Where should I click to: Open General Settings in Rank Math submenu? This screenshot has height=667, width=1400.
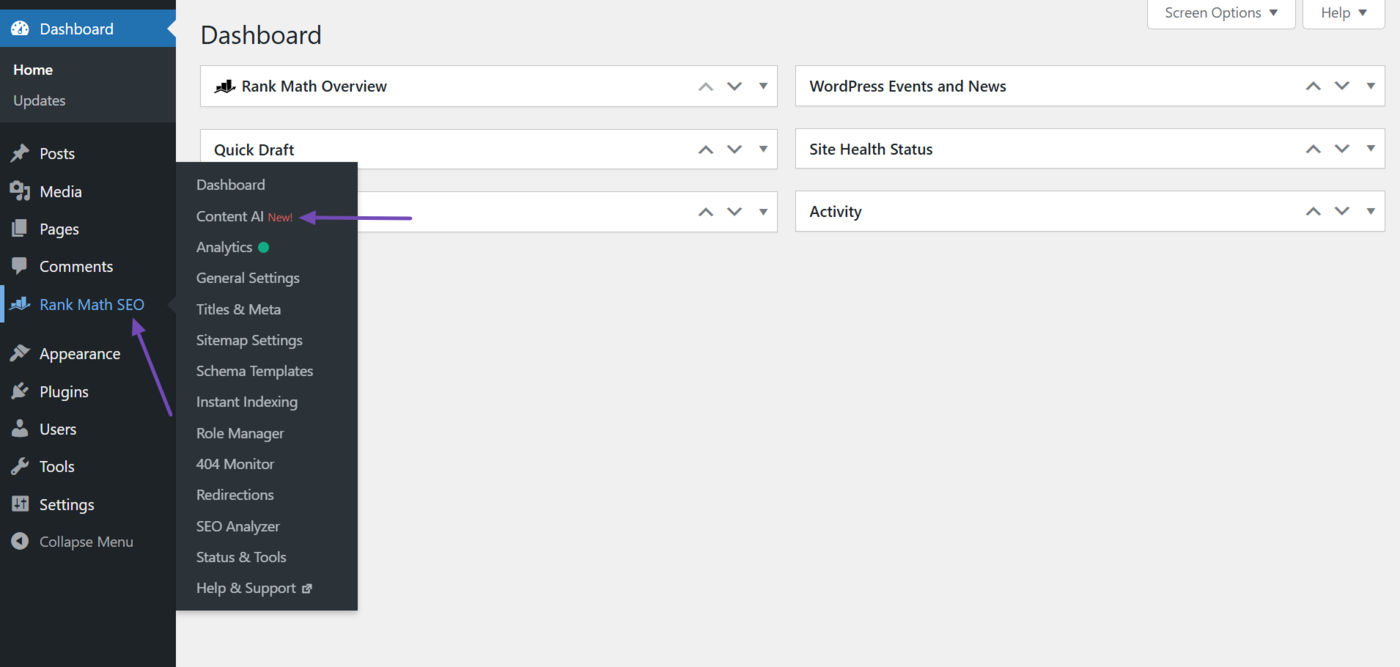[248, 277]
